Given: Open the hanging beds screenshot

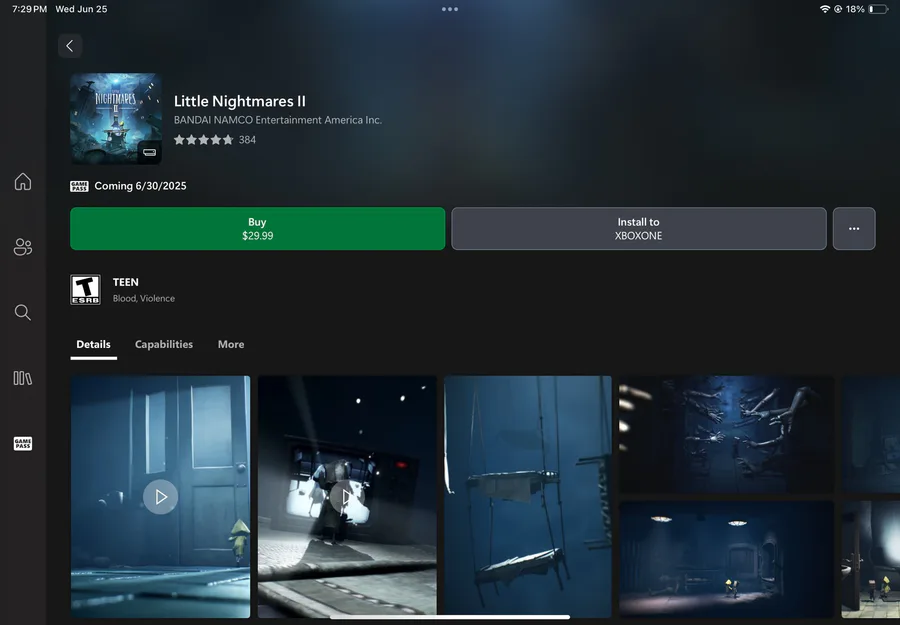Looking at the screenshot, I should point(527,496).
